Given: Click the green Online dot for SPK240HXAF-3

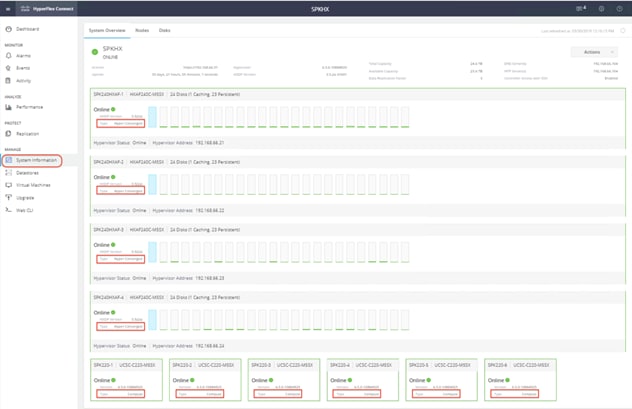Looking at the screenshot, I should pos(113,245).
